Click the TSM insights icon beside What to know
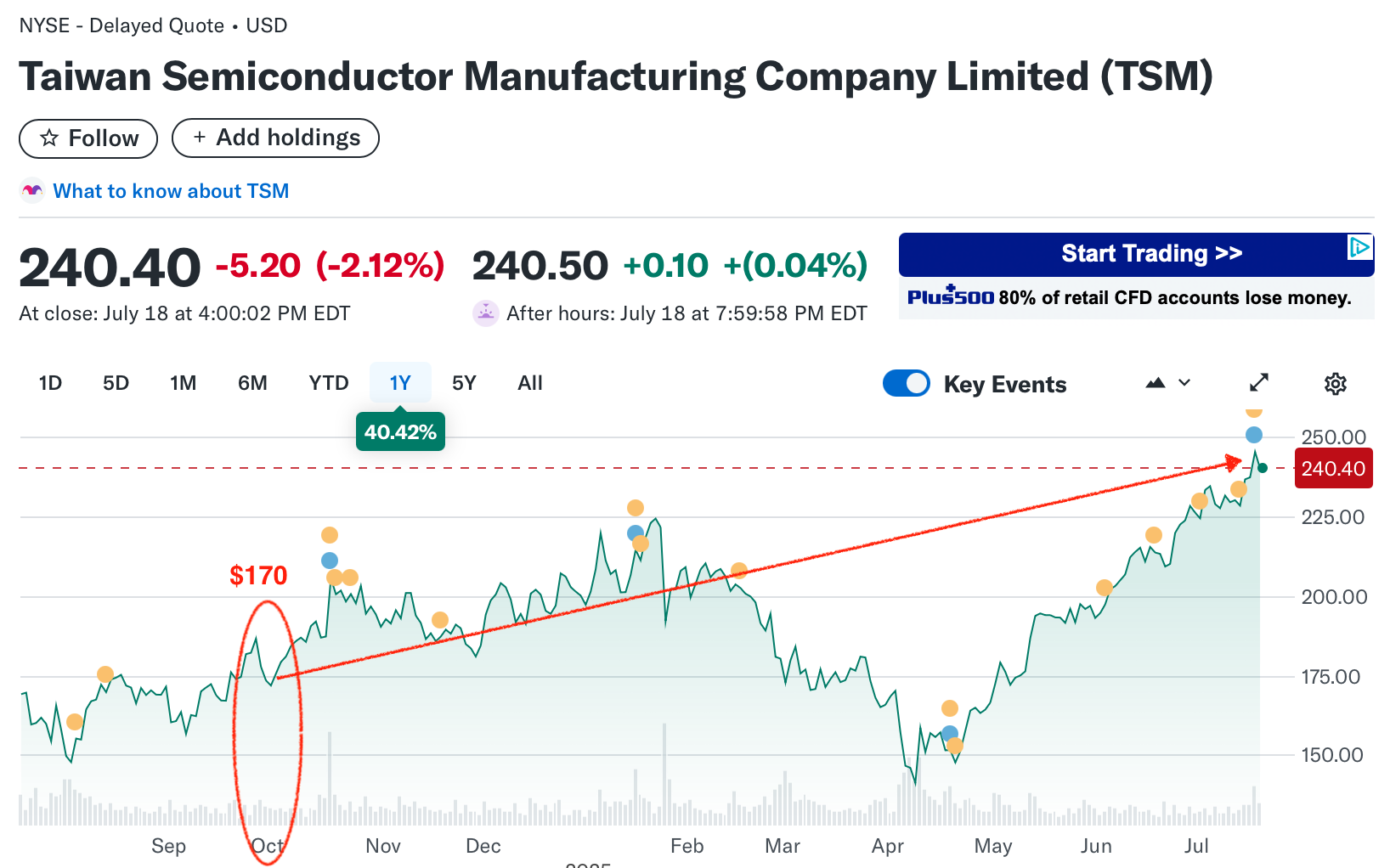This screenshot has height=868, width=1390. 32,191
